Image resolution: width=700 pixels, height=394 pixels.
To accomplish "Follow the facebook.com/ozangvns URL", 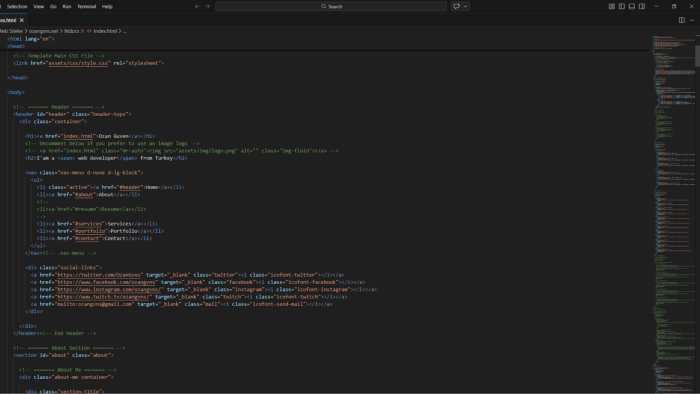I will tap(106, 282).
